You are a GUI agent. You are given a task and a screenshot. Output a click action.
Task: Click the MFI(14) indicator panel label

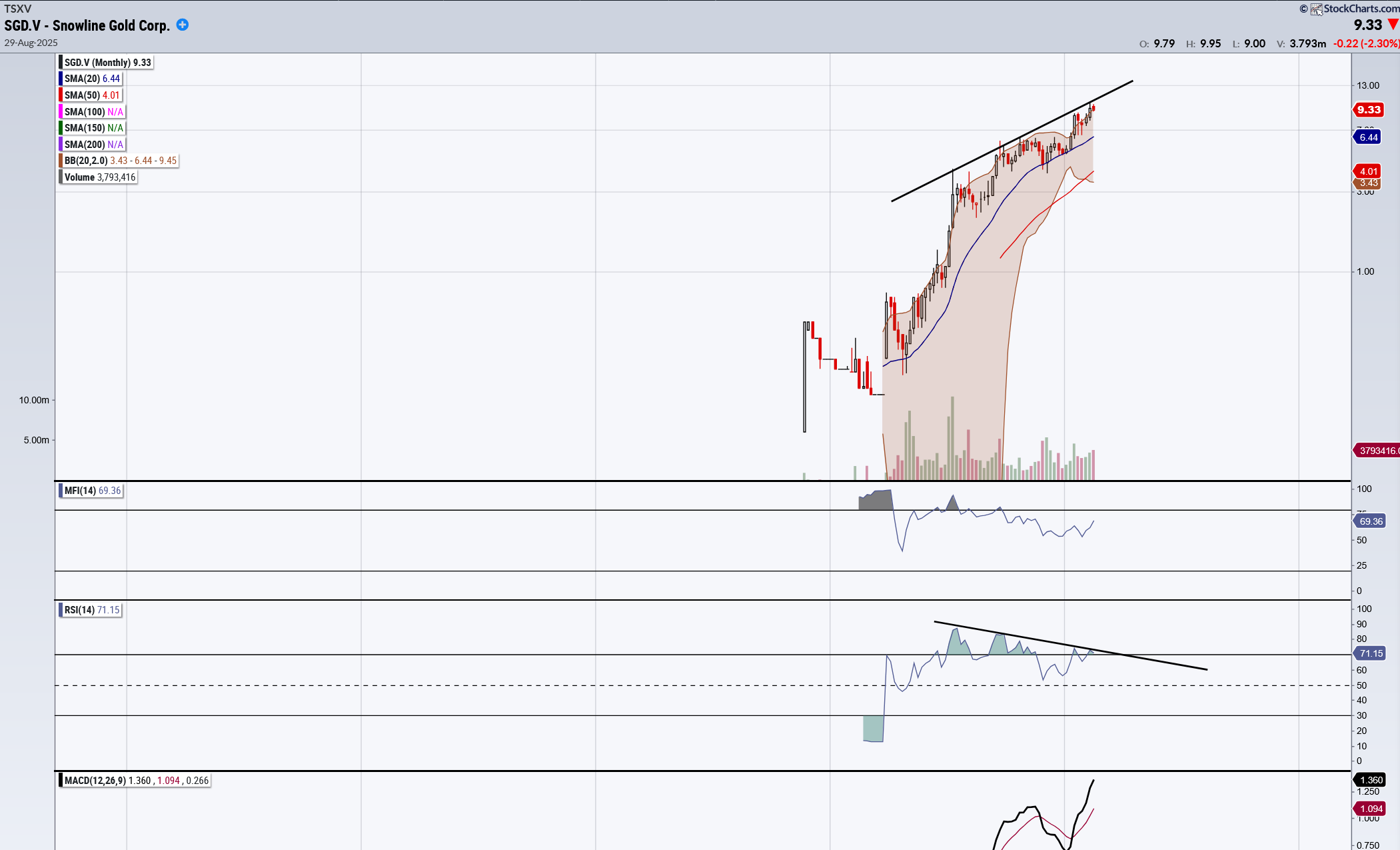[80, 491]
